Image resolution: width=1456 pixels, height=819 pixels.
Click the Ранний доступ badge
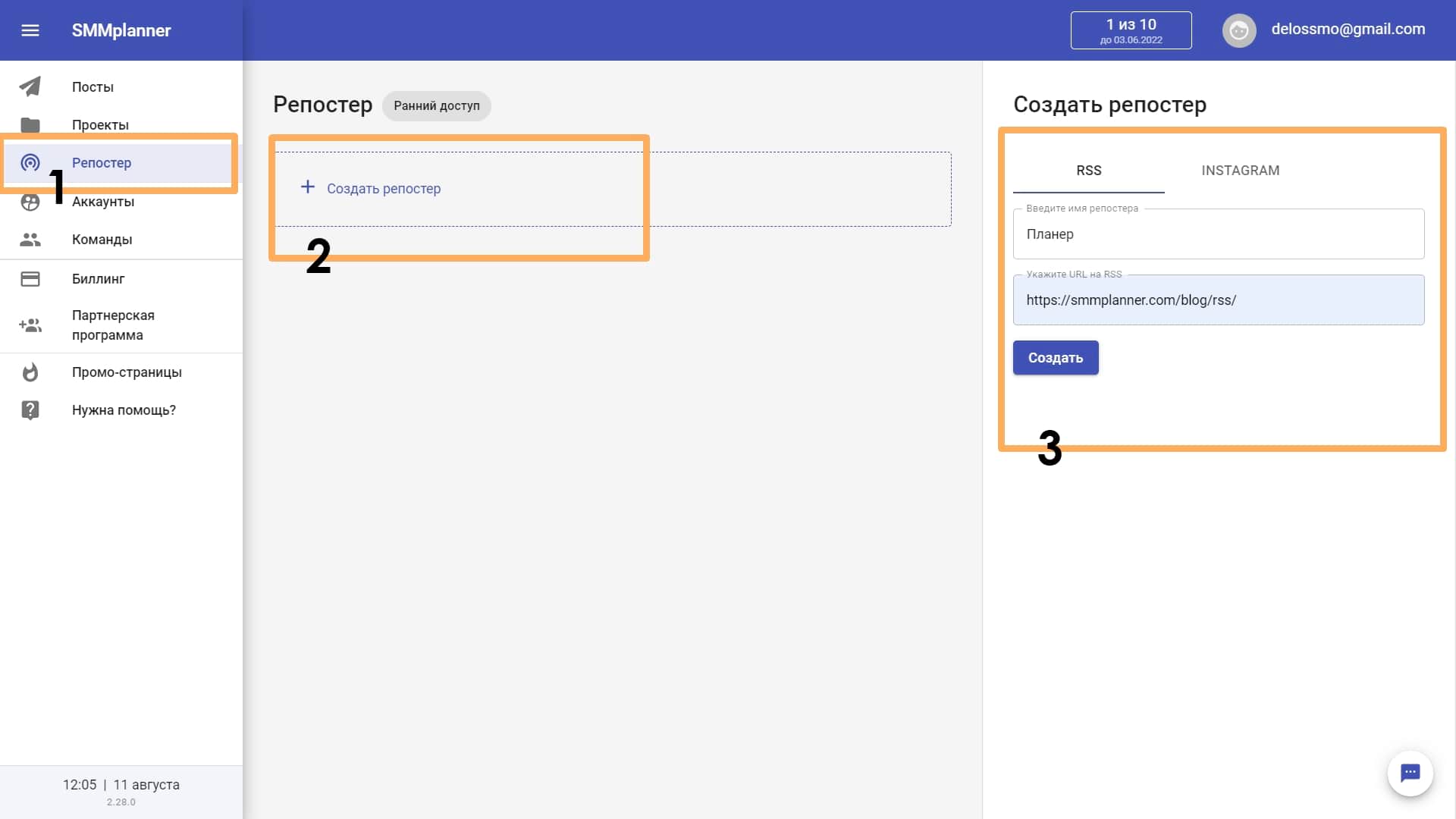tap(437, 106)
